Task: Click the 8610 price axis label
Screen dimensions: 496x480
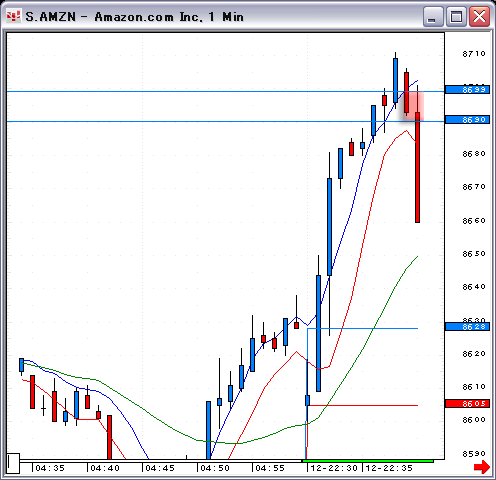Action: [x=474, y=387]
